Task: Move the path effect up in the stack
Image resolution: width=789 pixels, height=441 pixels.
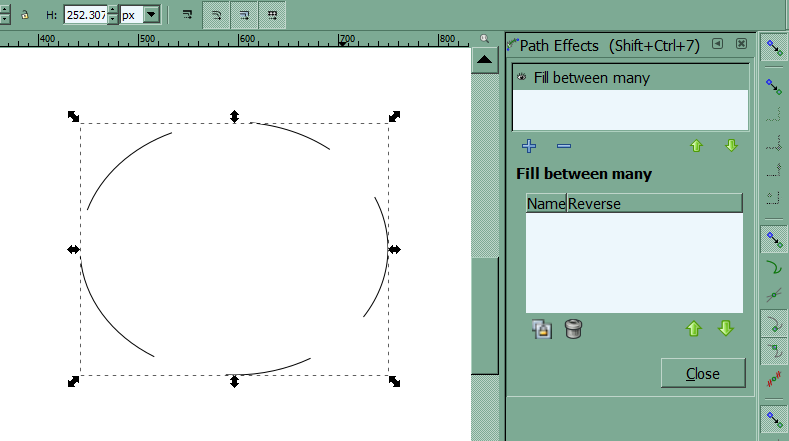Action: click(697, 146)
